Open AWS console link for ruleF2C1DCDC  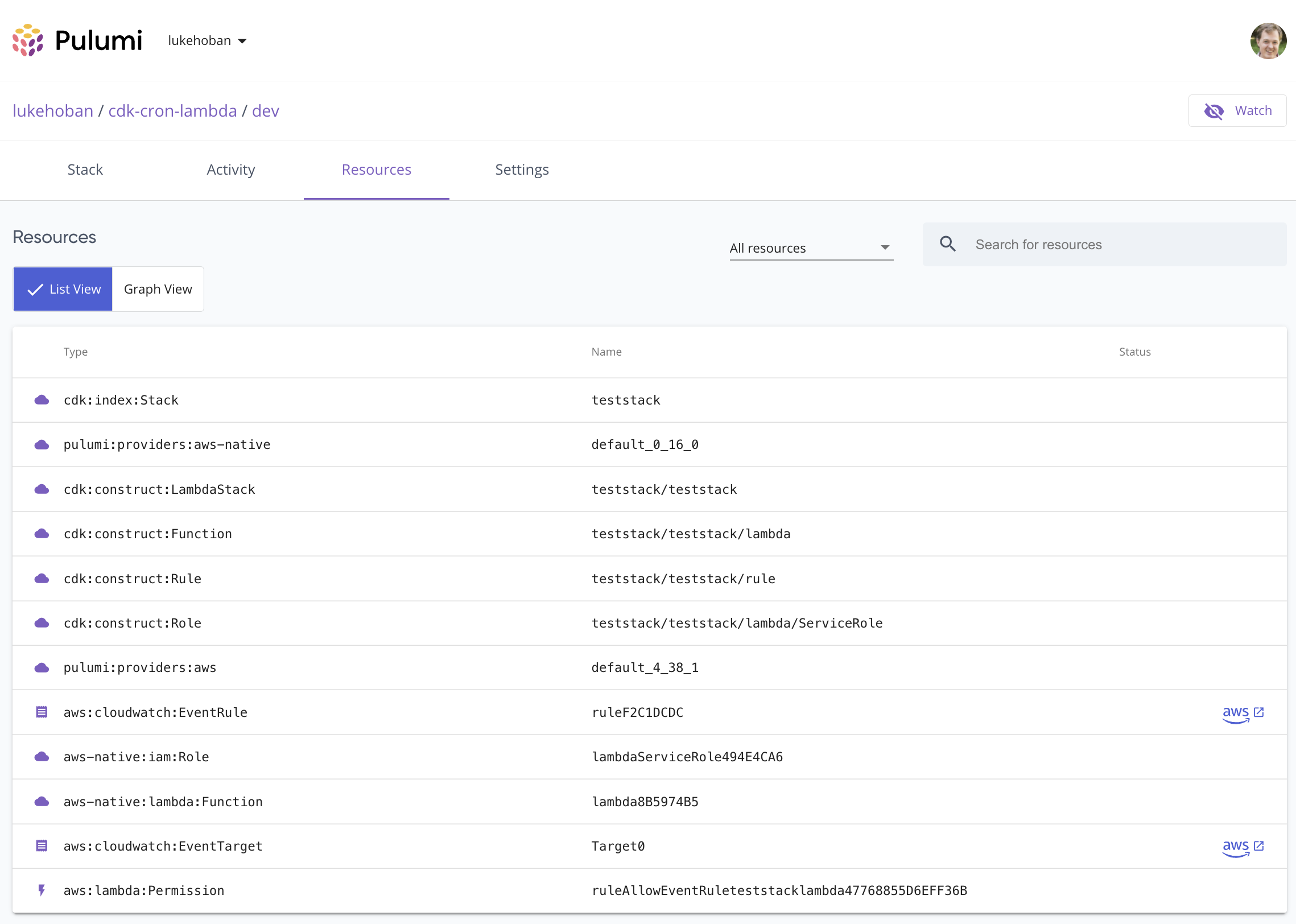[1243, 712]
